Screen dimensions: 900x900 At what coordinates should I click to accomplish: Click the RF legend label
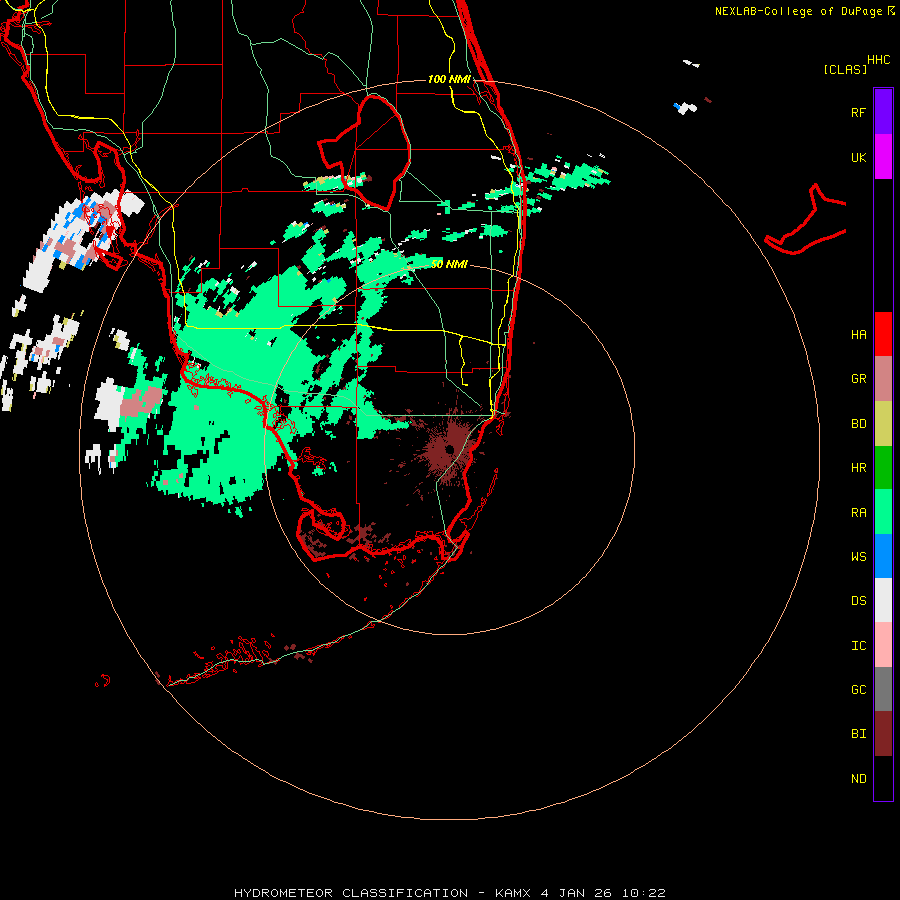858,112
